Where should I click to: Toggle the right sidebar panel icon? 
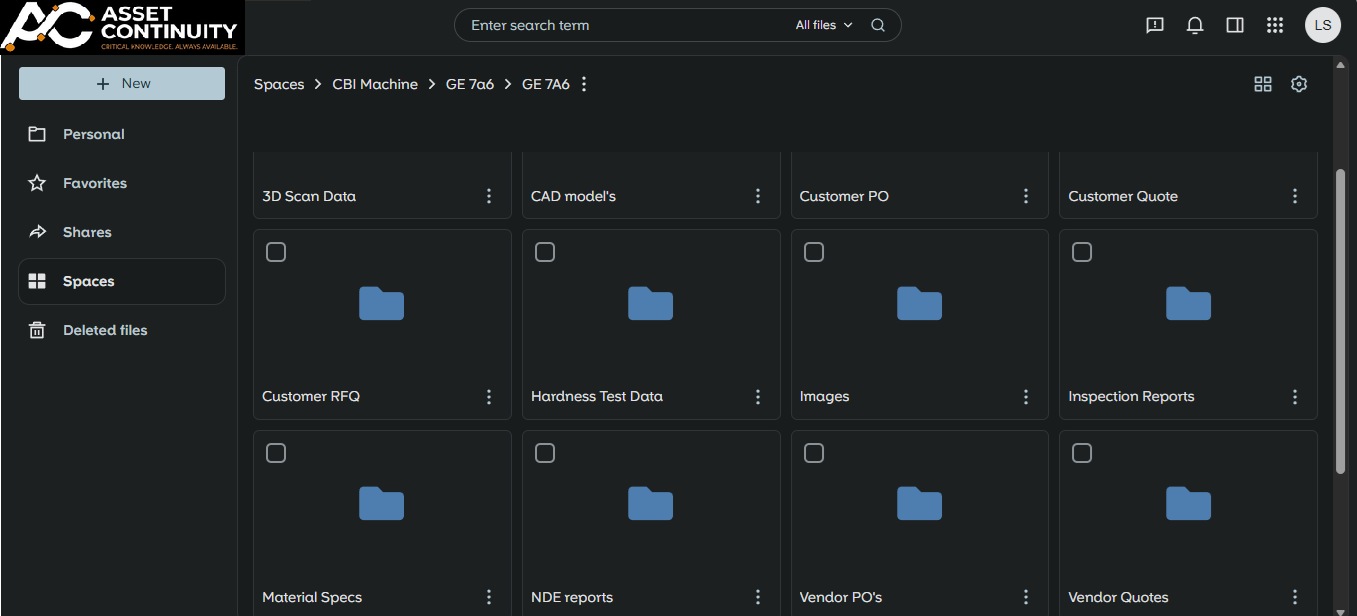click(x=1235, y=25)
